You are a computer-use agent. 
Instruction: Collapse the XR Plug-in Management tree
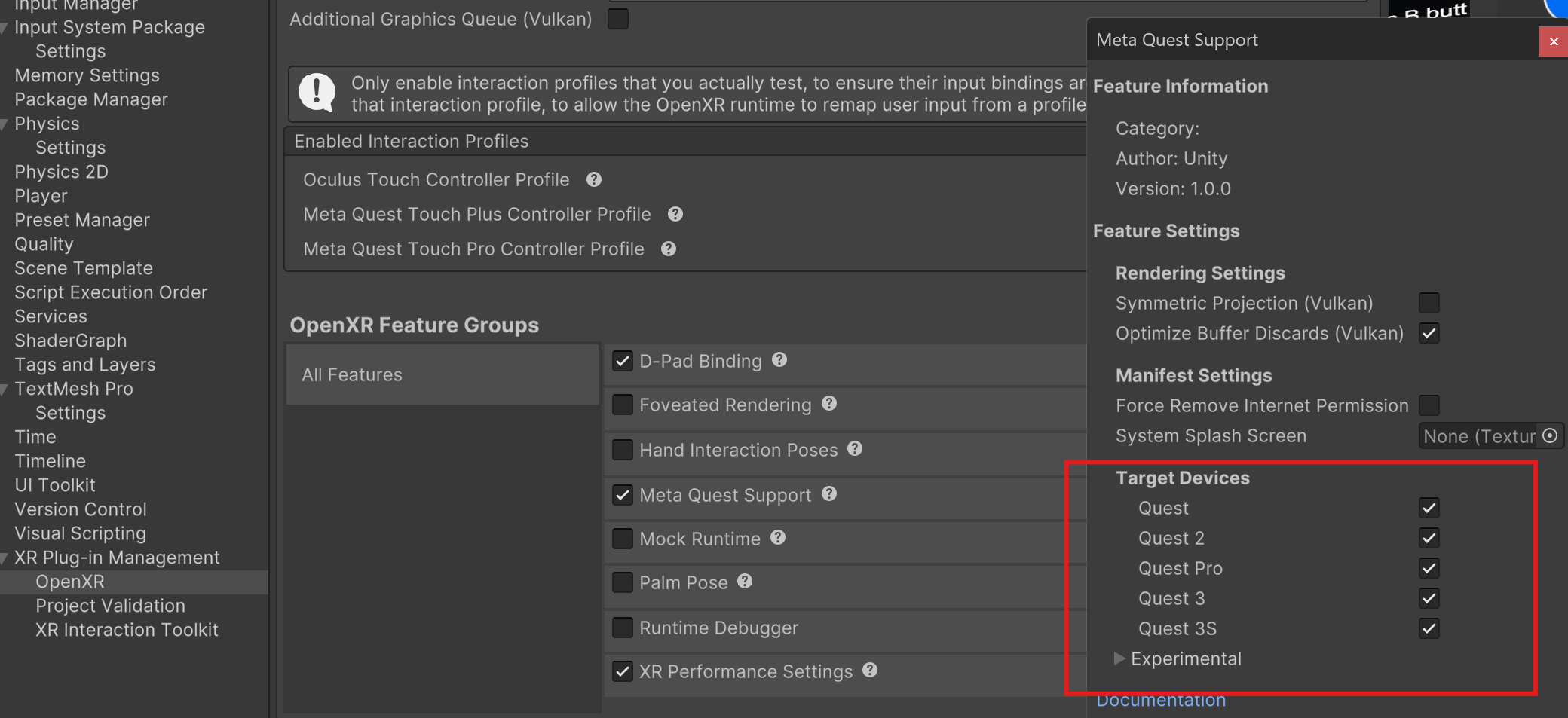(5, 558)
